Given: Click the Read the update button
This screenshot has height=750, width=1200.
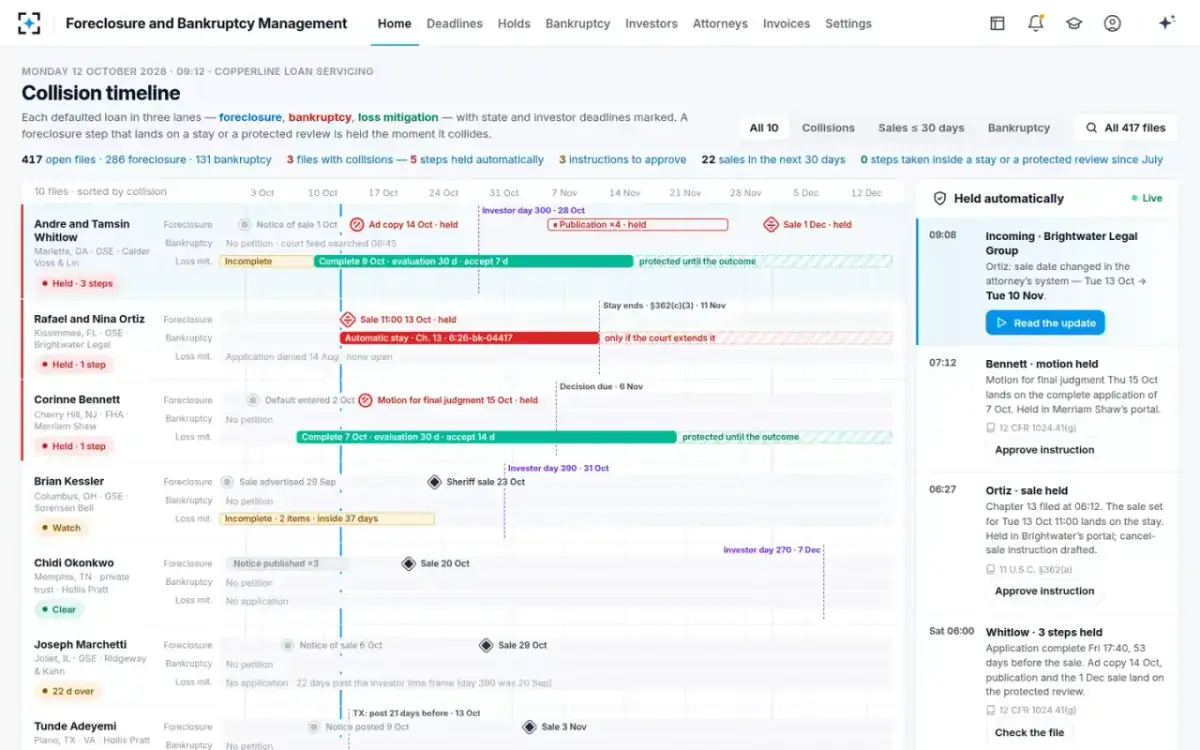Looking at the screenshot, I should click(x=1045, y=323).
